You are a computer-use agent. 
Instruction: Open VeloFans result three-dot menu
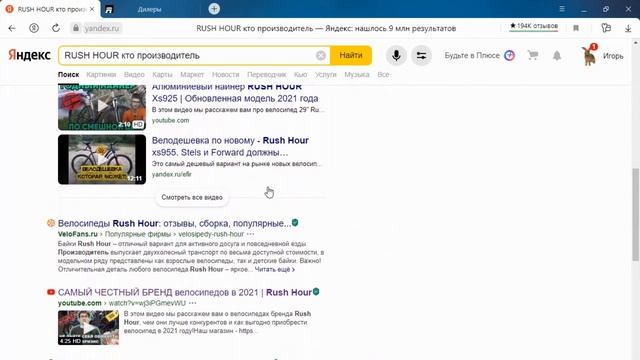pyautogui.click(x=250, y=234)
